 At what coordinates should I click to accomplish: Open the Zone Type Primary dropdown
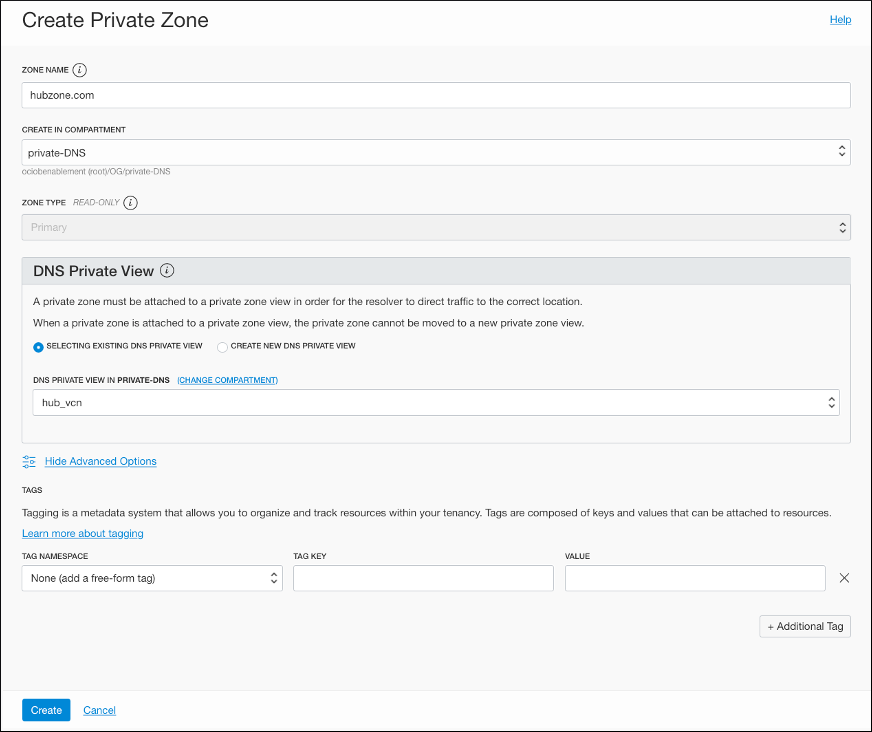[435, 227]
